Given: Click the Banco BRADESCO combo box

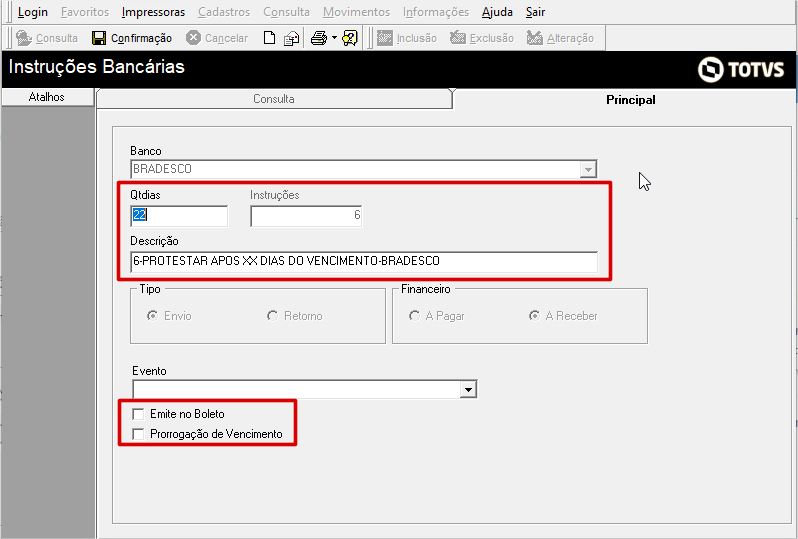Looking at the screenshot, I should pos(363,169).
